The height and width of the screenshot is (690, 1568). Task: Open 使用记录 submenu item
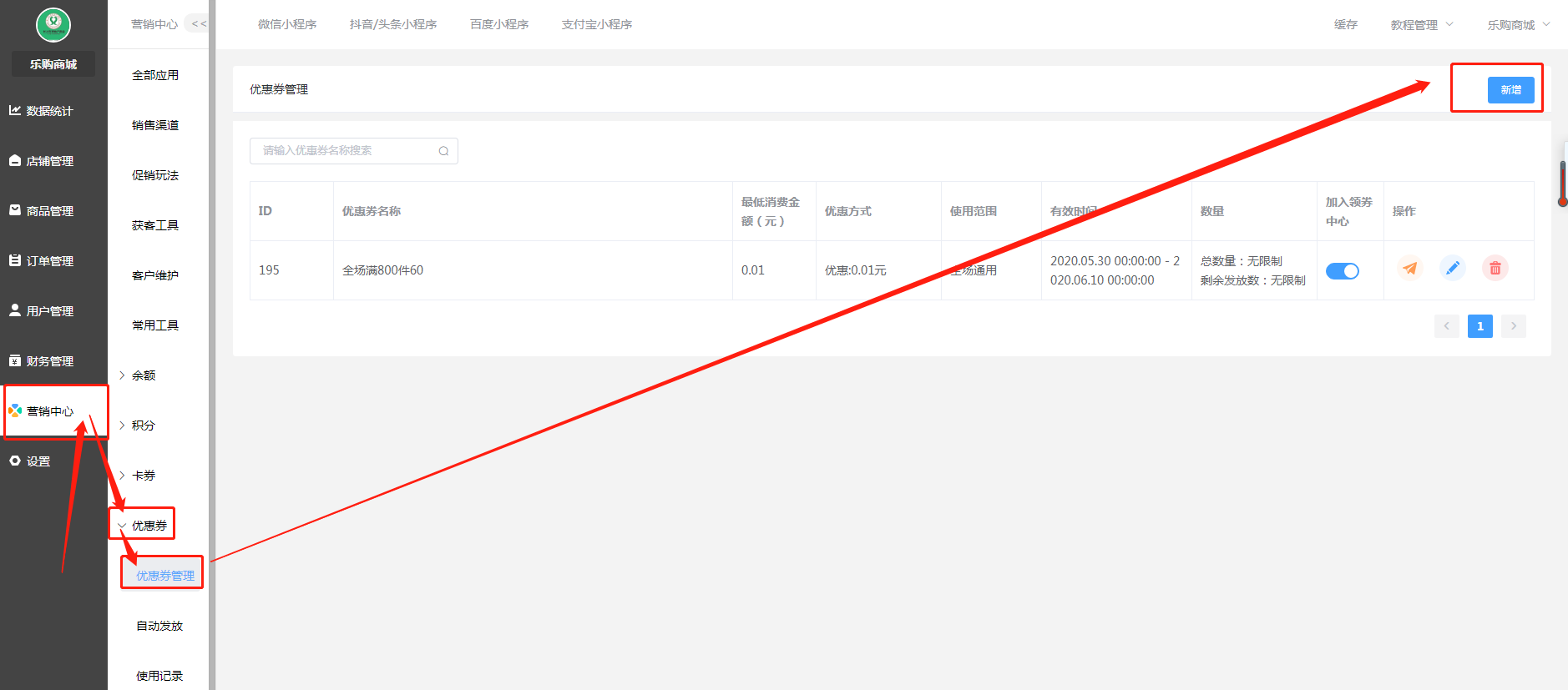[159, 676]
